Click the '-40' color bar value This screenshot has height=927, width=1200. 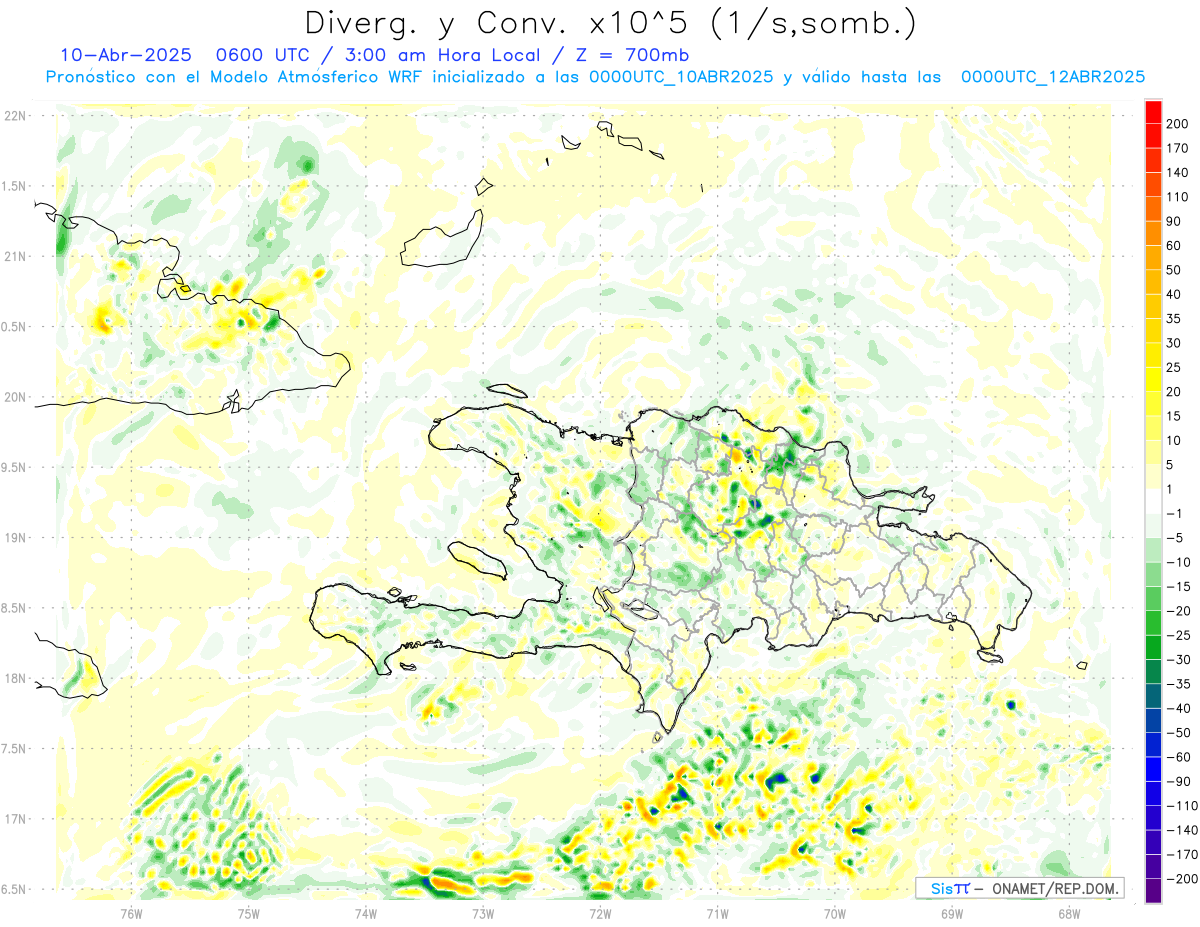1179,709
